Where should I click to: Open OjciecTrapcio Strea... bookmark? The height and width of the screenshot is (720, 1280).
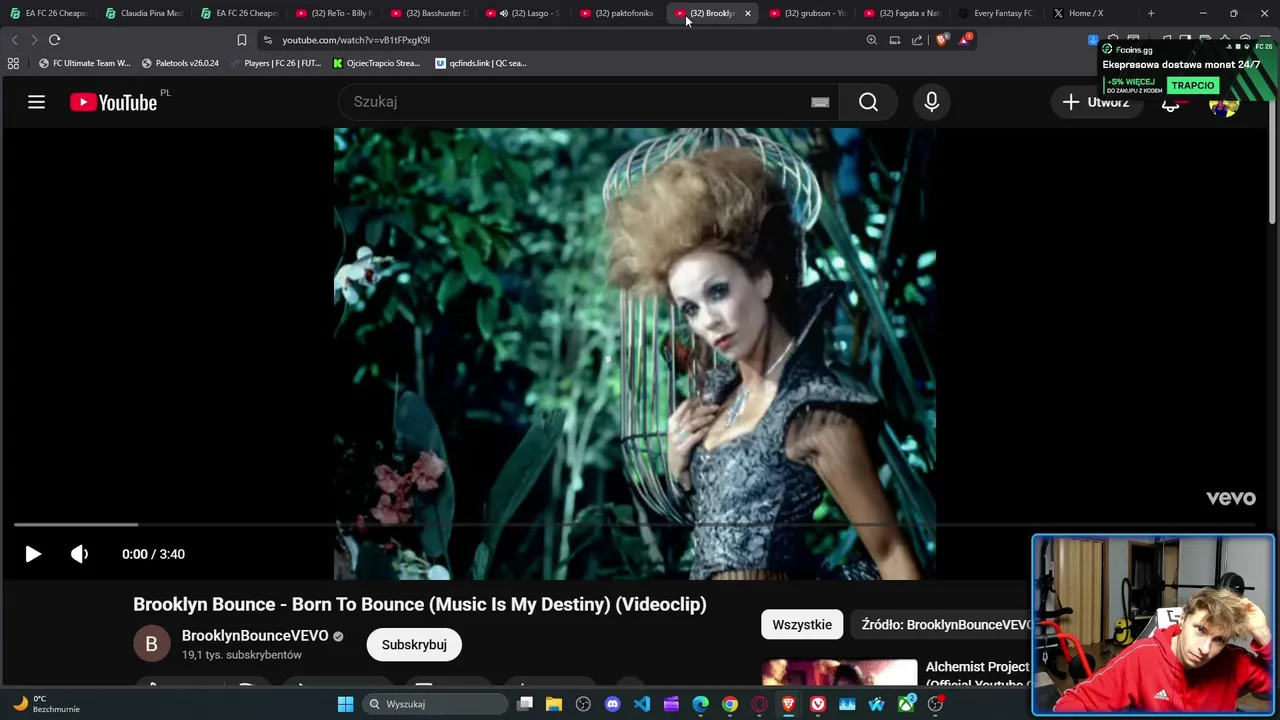377,63
